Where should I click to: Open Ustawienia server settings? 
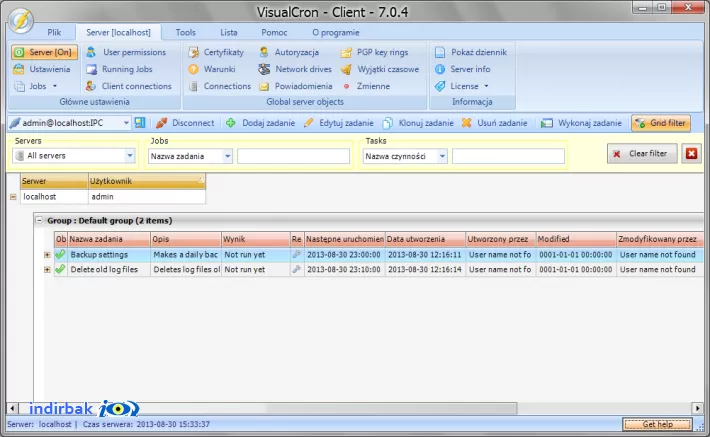[42, 69]
